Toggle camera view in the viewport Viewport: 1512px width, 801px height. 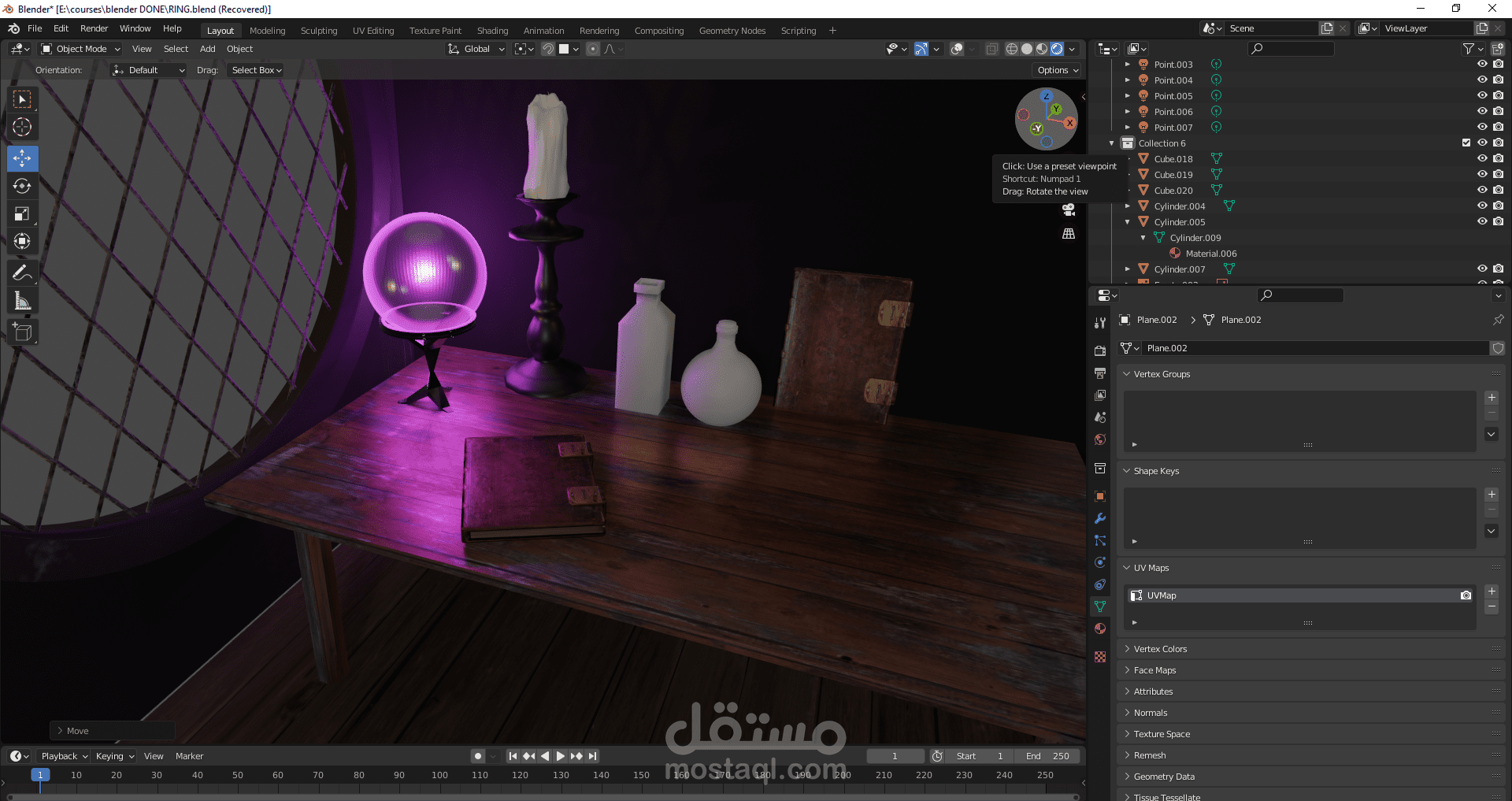1069,210
